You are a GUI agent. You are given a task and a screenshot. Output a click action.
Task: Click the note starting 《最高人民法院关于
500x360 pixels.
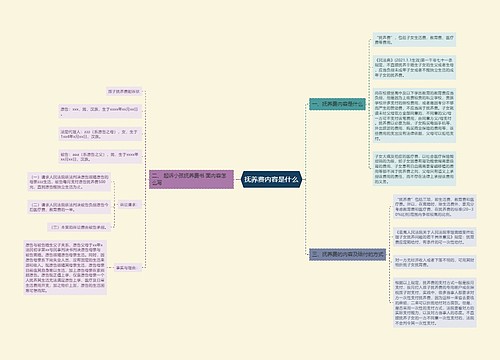pyautogui.click(x=435, y=237)
